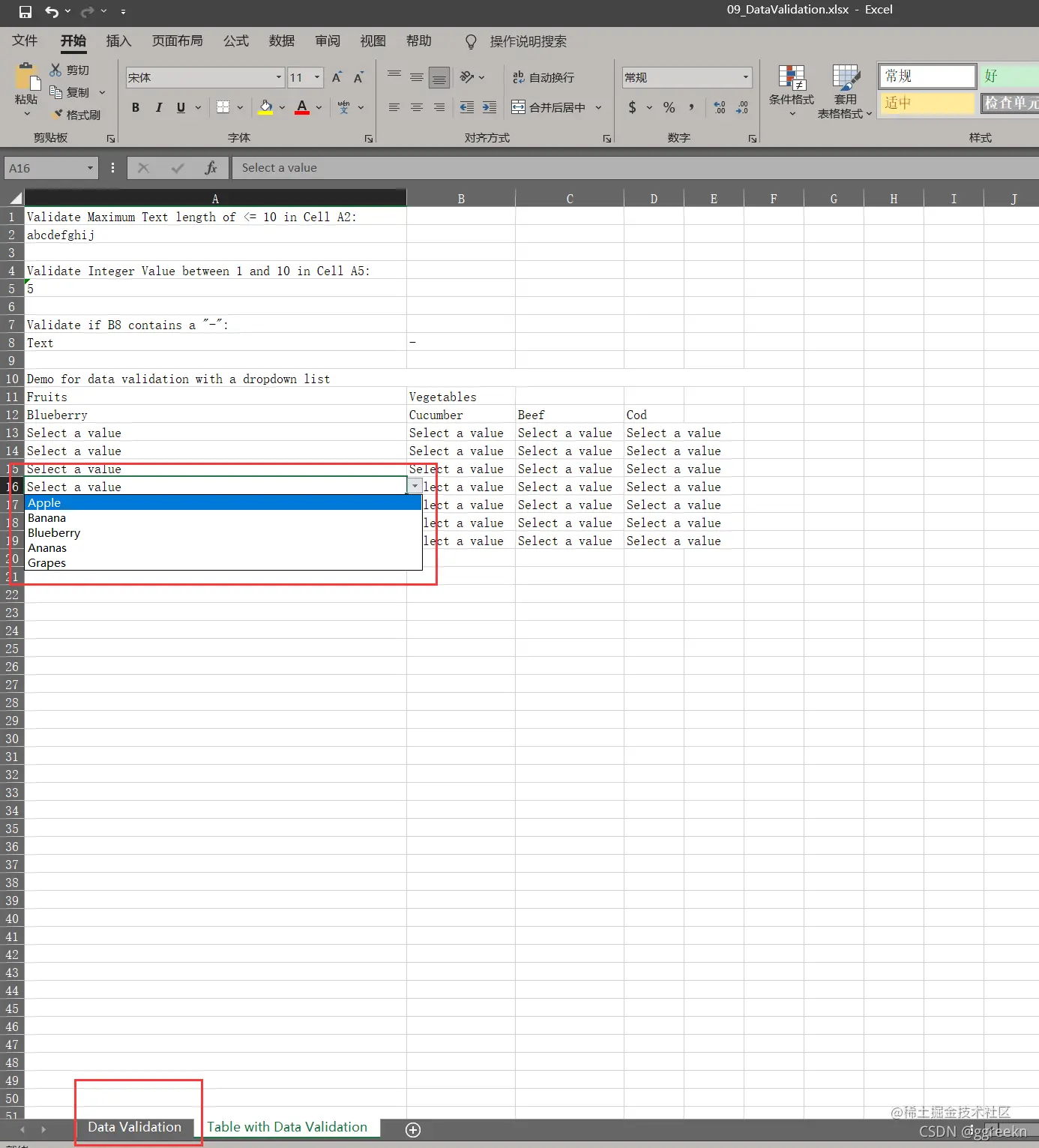Click Insert Function fx button

tap(211, 168)
